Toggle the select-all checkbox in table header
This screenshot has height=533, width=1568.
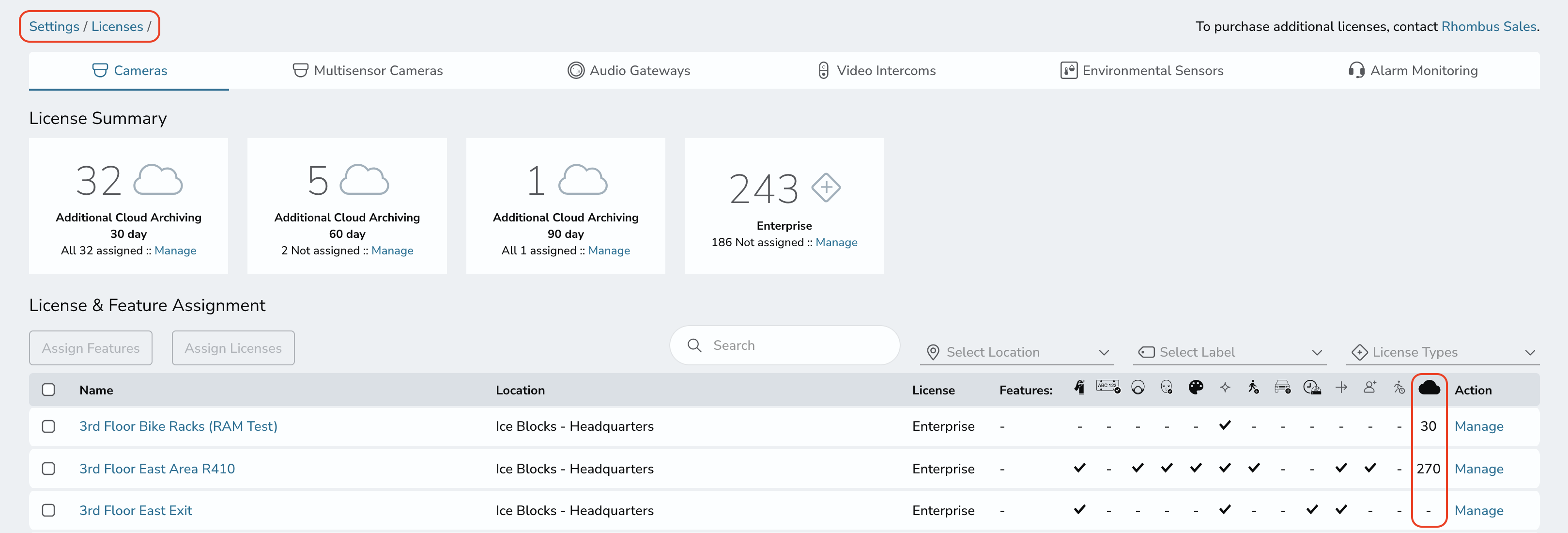click(x=49, y=390)
